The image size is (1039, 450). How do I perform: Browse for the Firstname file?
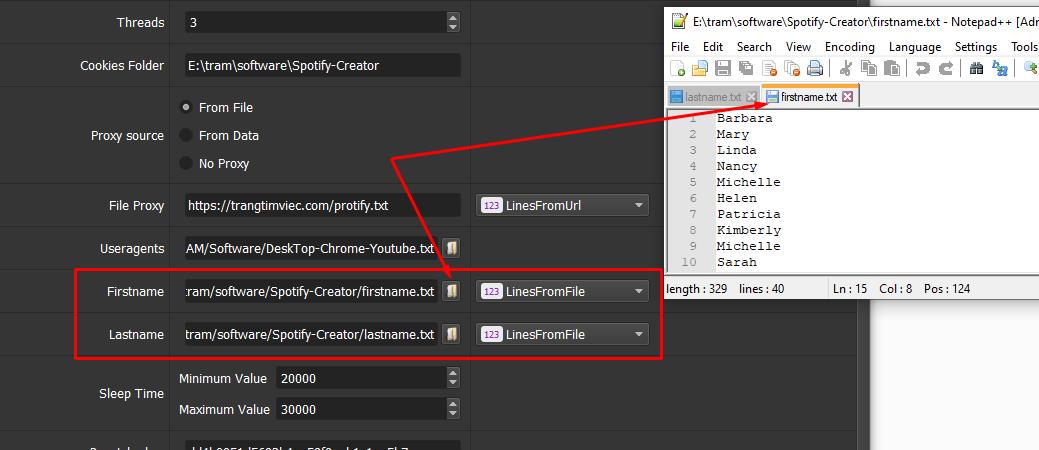point(451,292)
